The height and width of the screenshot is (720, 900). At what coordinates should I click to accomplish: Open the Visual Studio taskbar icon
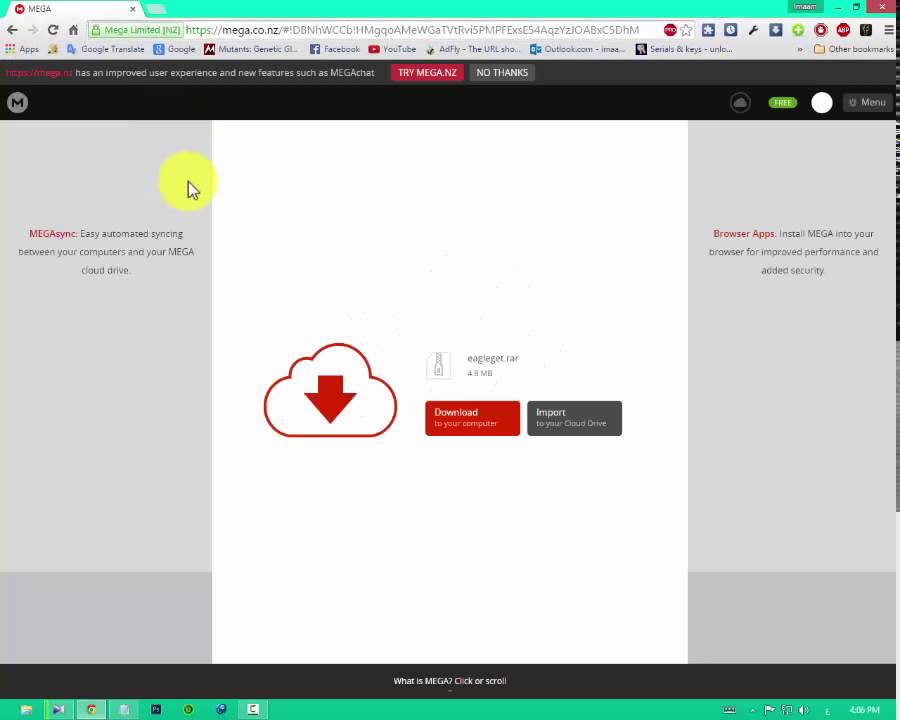[59, 710]
